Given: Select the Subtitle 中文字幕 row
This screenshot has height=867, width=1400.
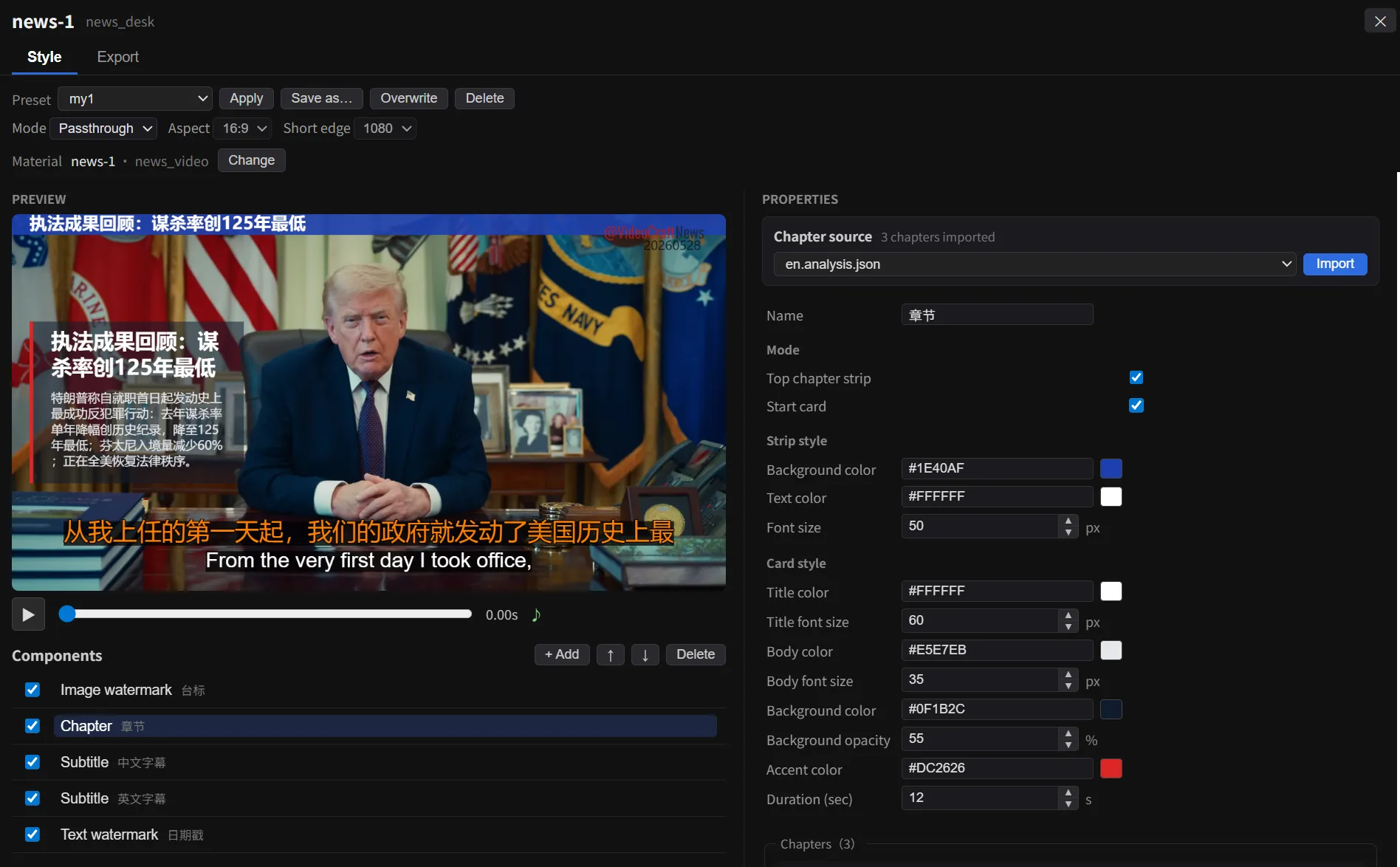Looking at the screenshot, I should pos(385,762).
